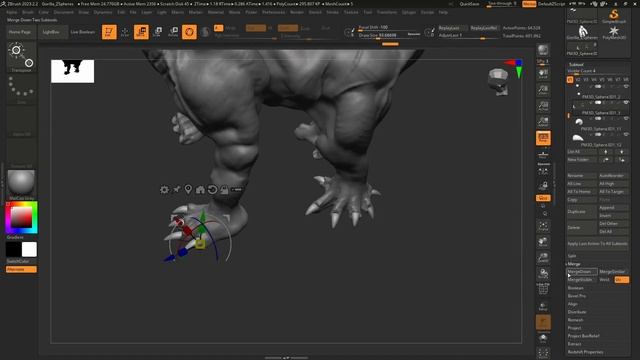The width and height of the screenshot is (640, 360).
Task: Open the Preferences menu in the menu bar
Action: 273,12
